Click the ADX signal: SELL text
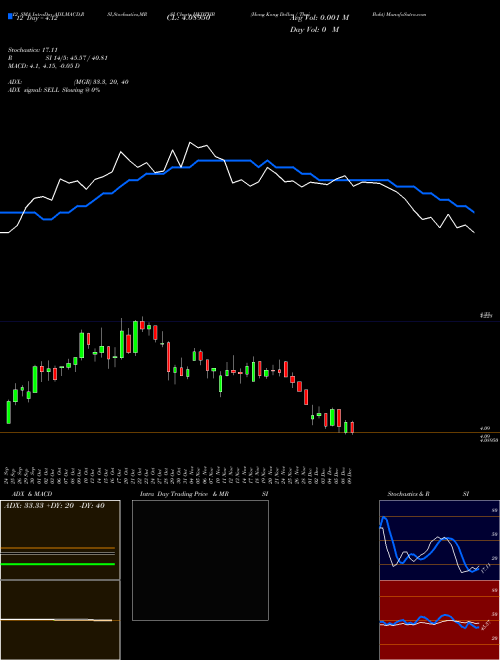The width and height of the screenshot is (500, 660). click(x=54, y=90)
